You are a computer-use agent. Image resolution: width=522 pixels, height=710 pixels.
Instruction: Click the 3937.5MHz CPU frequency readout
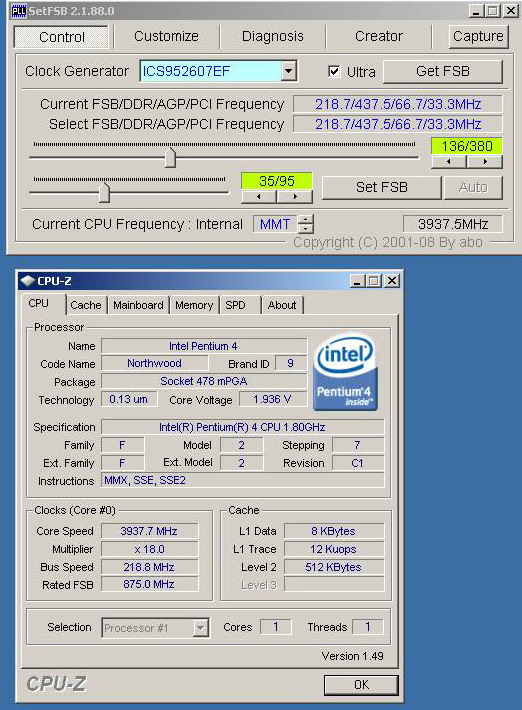pyautogui.click(x=453, y=224)
